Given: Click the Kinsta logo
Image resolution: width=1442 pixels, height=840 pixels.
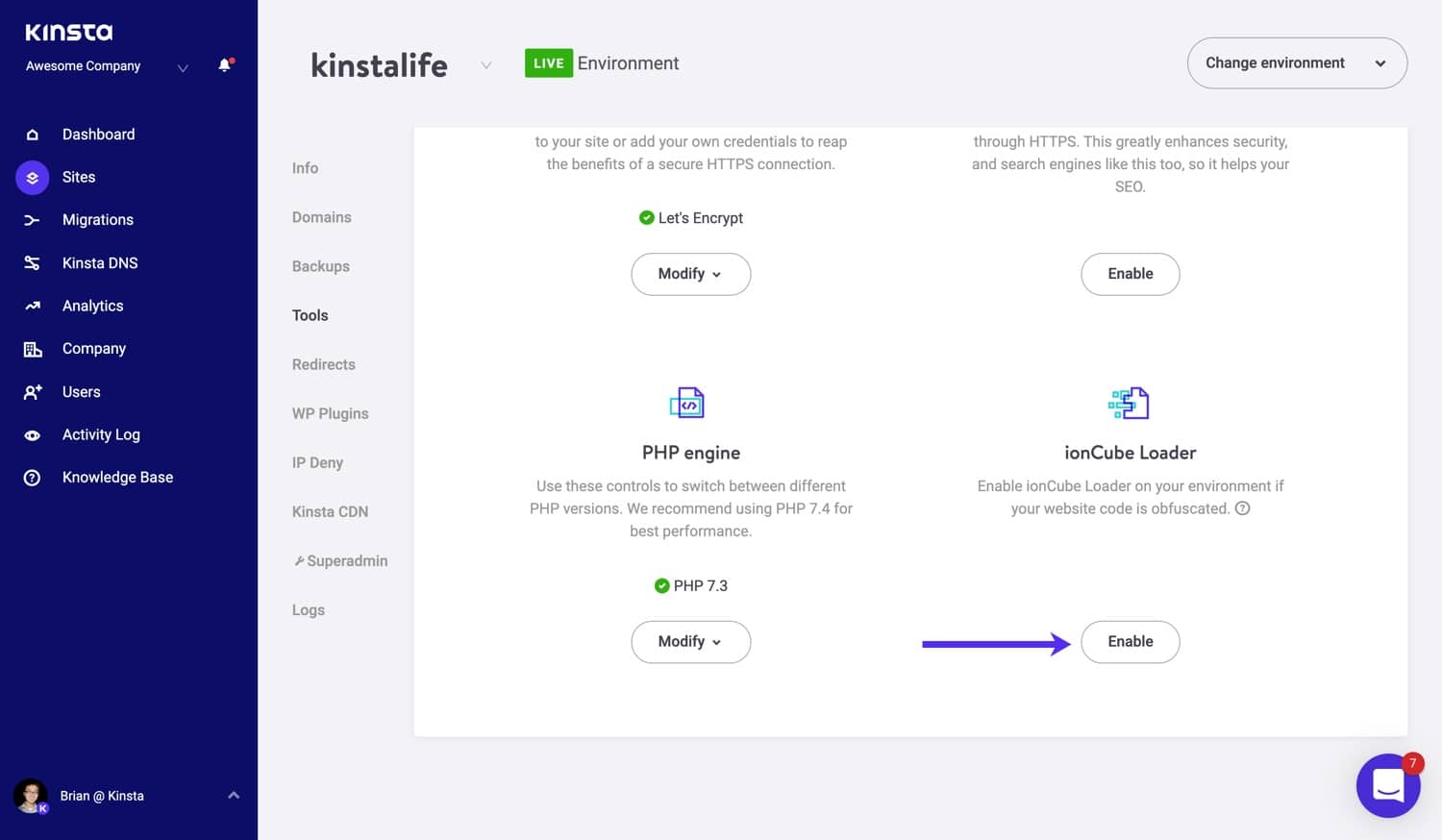Looking at the screenshot, I should [x=68, y=31].
